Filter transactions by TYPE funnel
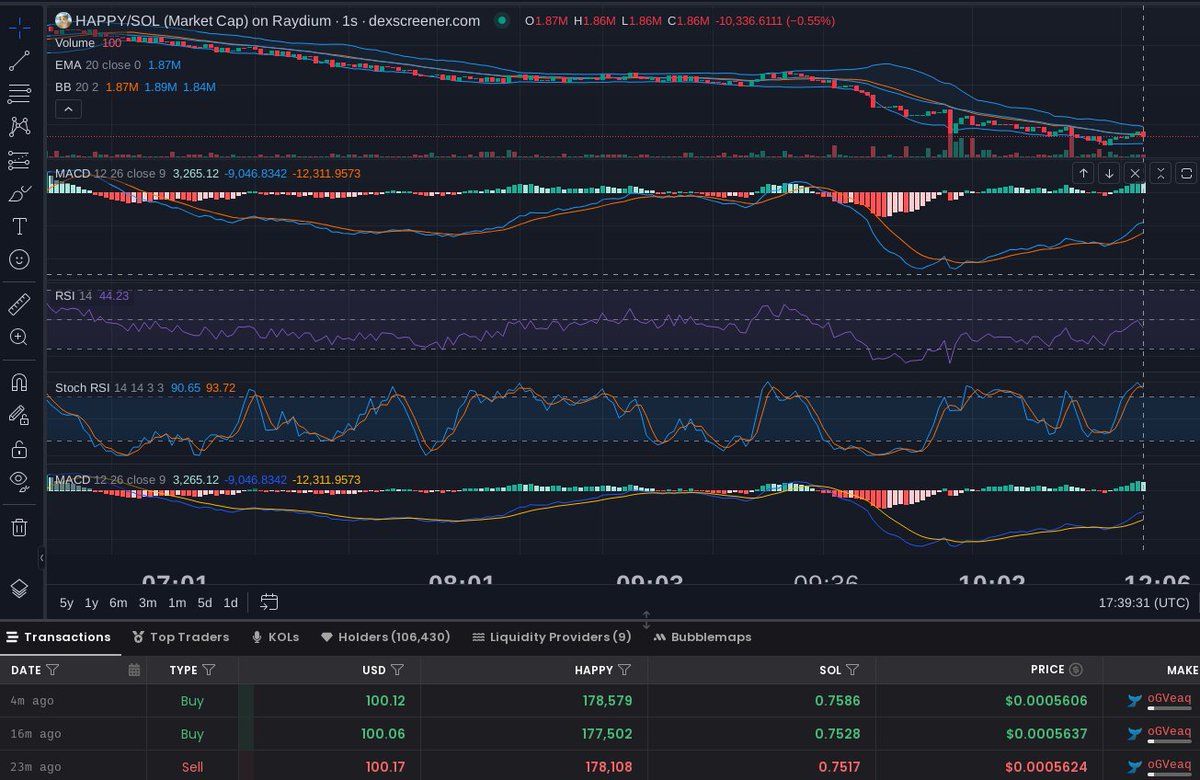The image size is (1200, 780). [x=209, y=670]
